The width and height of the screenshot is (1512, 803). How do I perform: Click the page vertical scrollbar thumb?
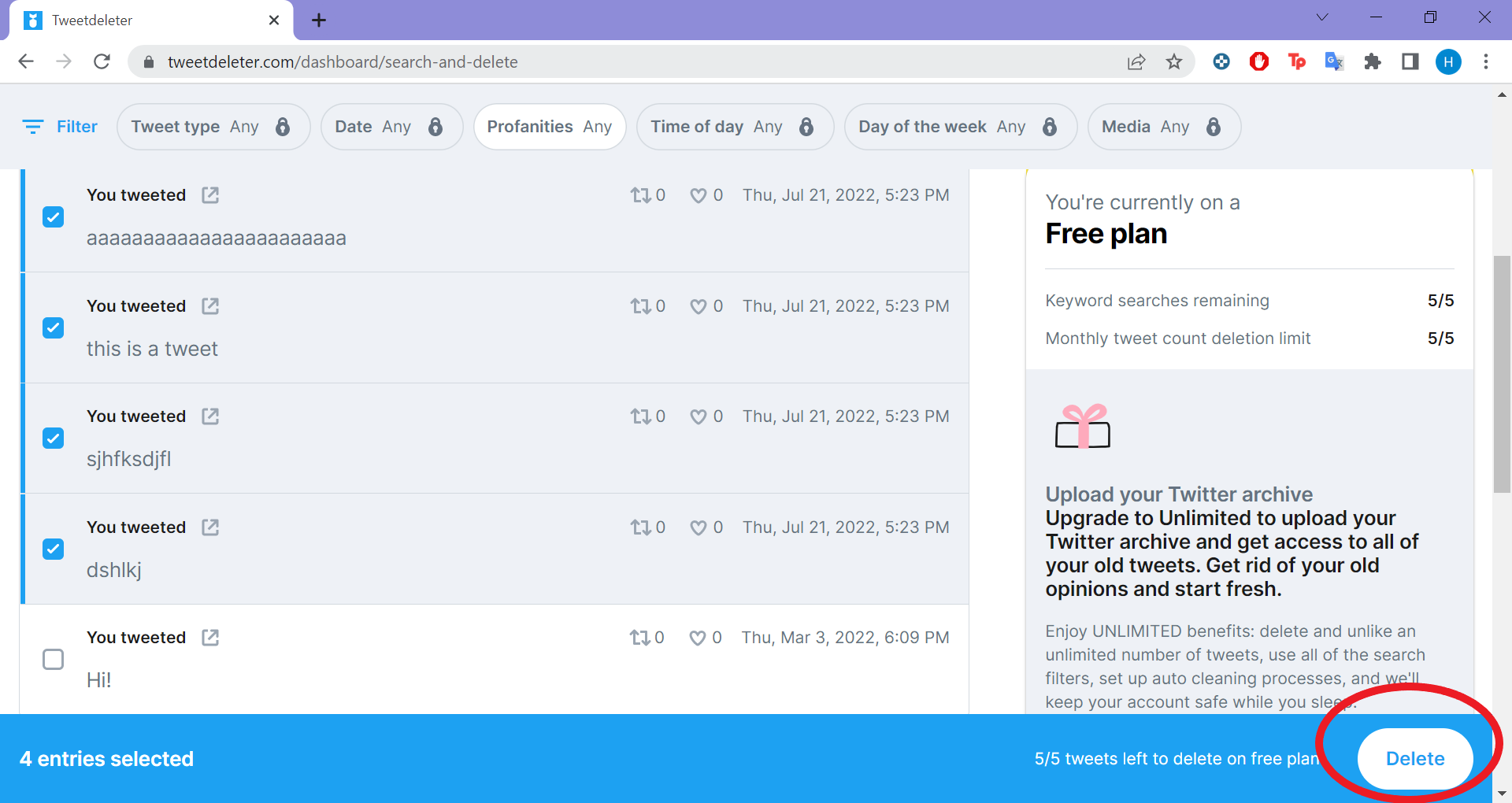[x=1502, y=374]
